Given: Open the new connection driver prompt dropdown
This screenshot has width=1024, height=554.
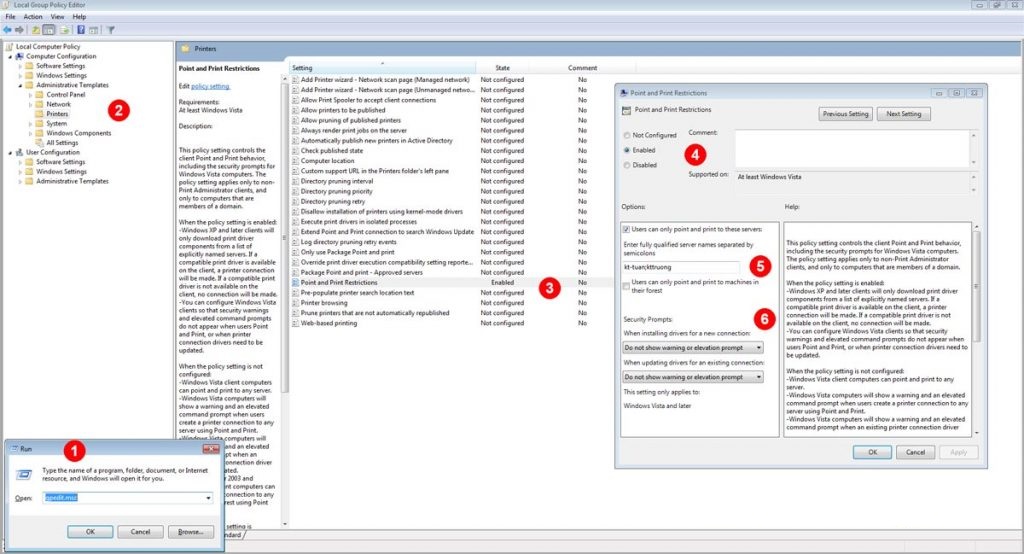Looking at the screenshot, I should pos(693,348).
